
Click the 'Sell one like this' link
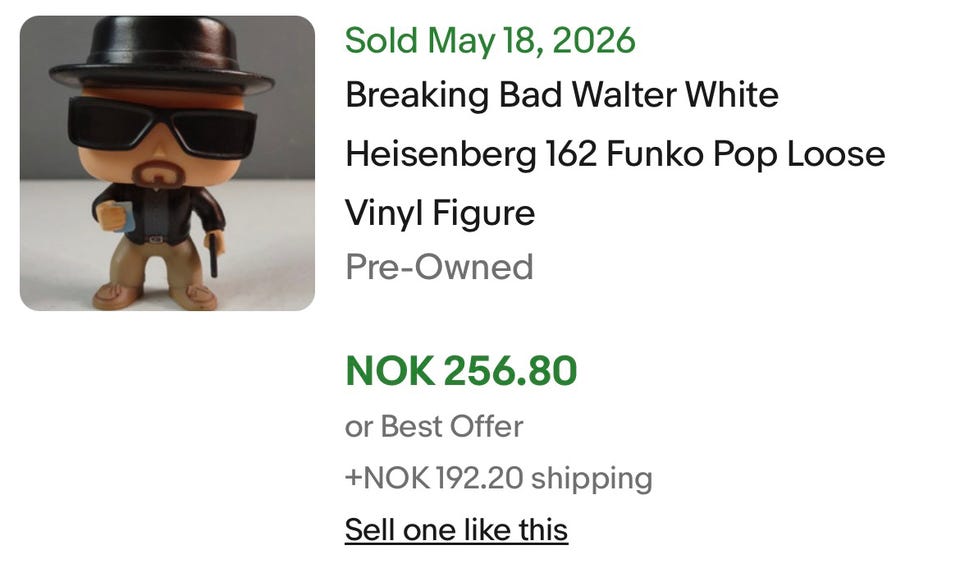click(x=456, y=529)
